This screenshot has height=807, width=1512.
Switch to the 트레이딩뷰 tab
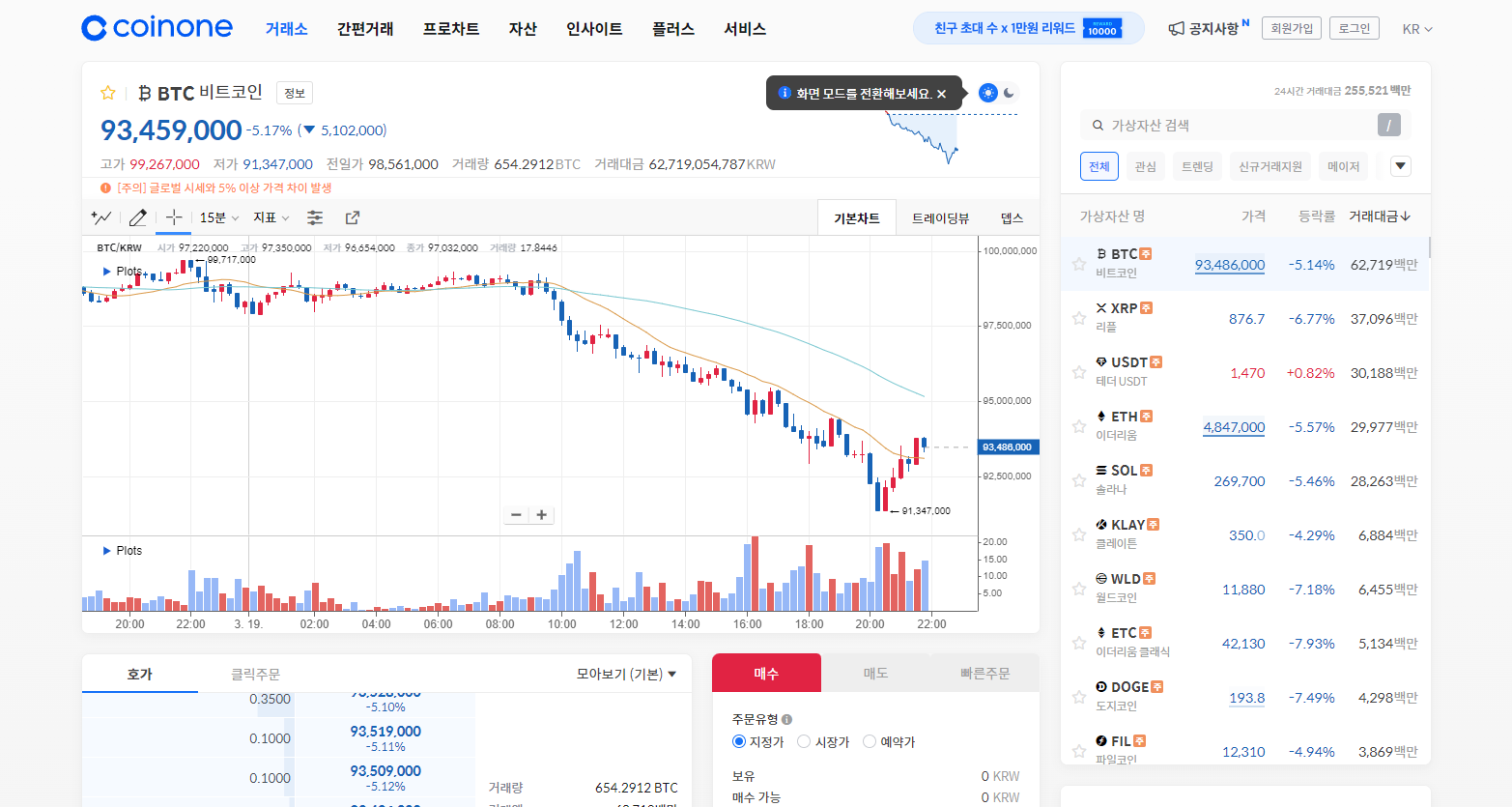click(x=941, y=218)
